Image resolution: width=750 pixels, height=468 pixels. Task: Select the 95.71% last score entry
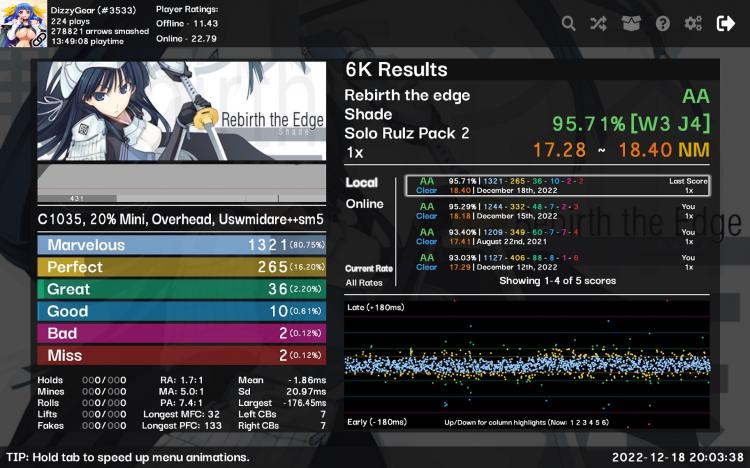(x=557, y=186)
